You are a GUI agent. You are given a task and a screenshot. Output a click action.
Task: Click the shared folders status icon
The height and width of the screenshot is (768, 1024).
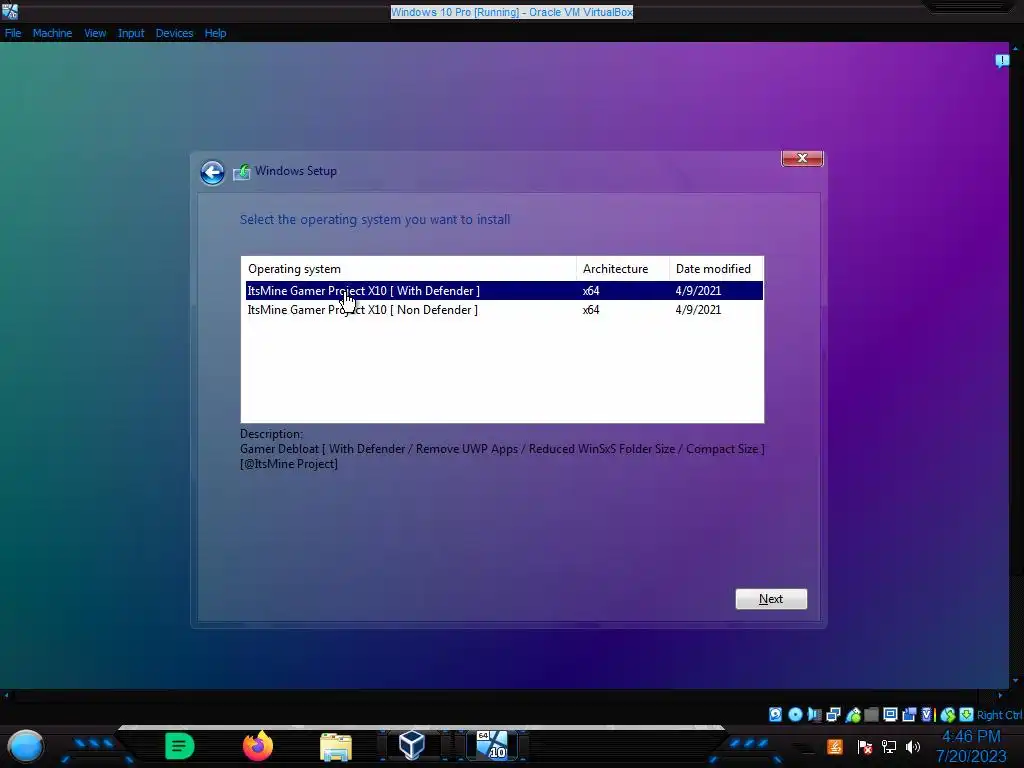pyautogui.click(x=871, y=715)
